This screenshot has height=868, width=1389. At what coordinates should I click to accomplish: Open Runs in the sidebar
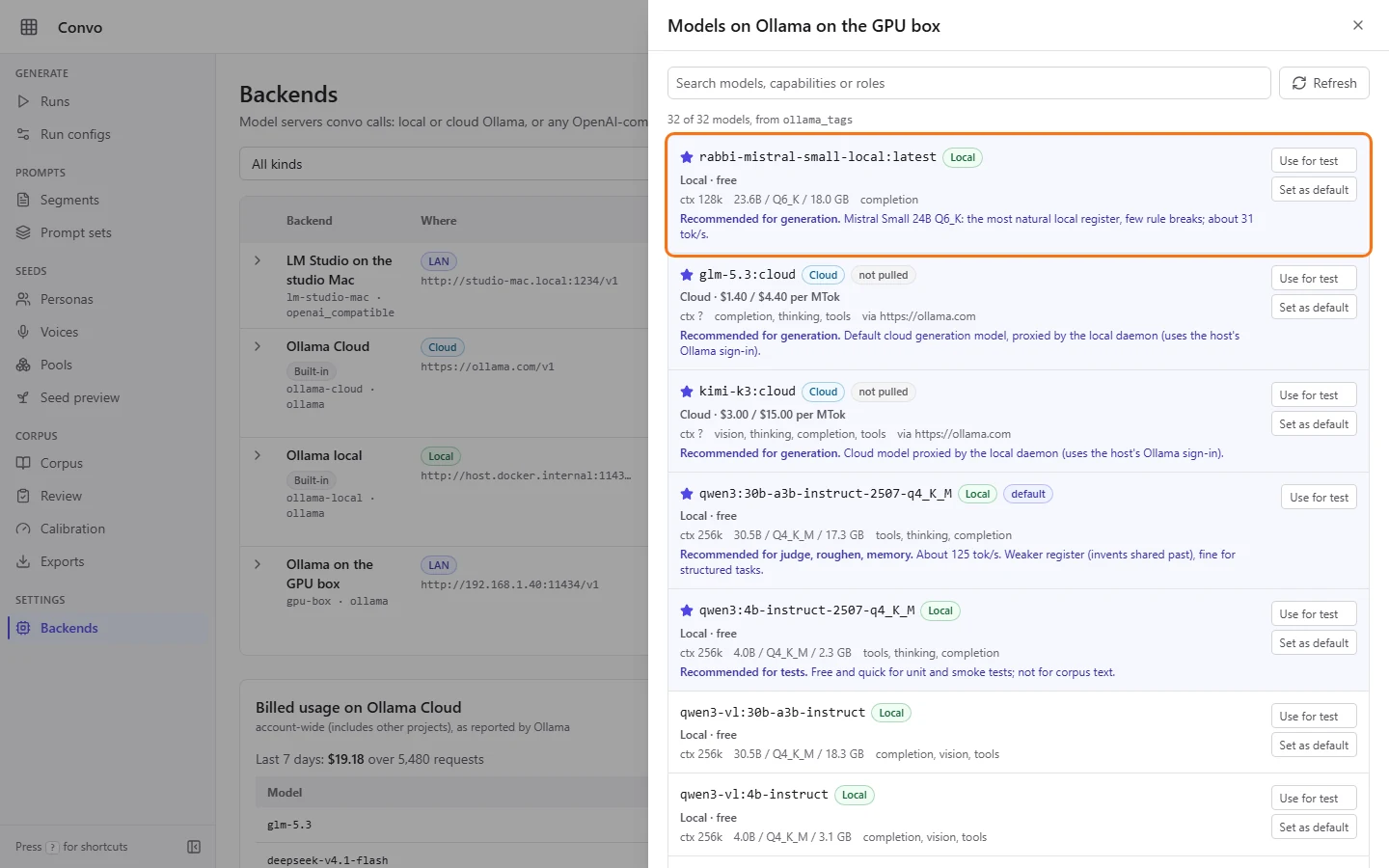click(107, 101)
